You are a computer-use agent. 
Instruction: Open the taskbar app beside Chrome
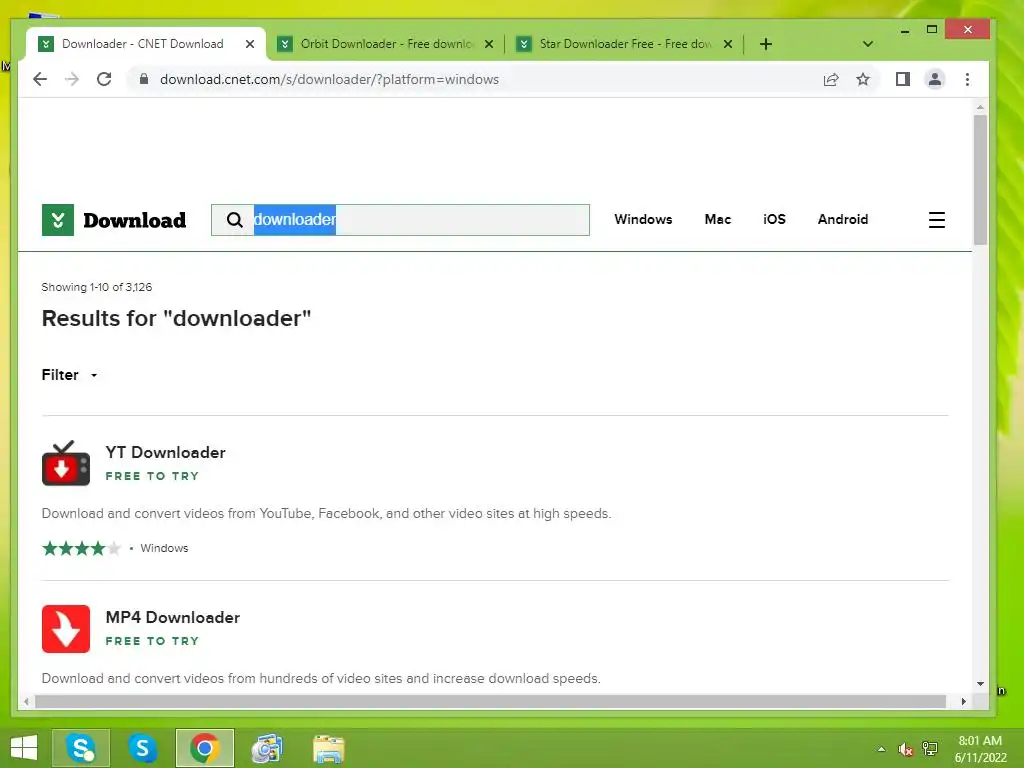[x=266, y=748]
